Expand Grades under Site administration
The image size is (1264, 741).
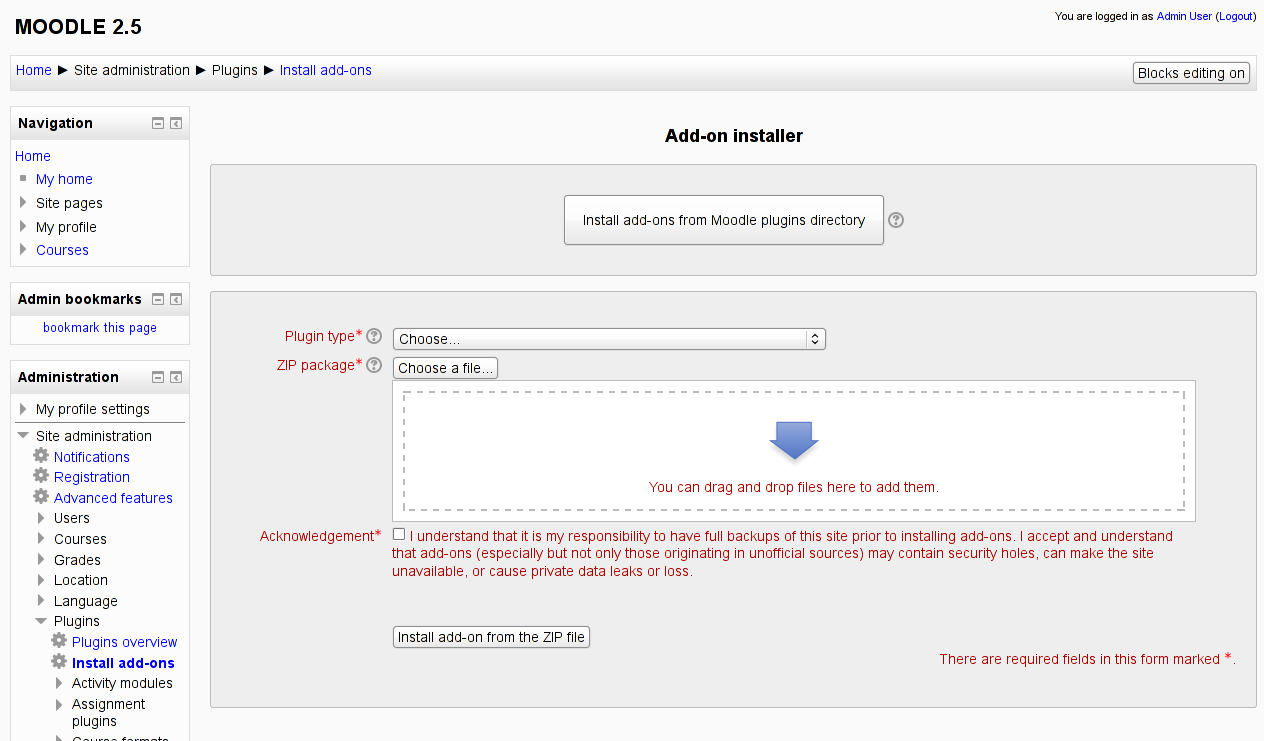(41, 560)
